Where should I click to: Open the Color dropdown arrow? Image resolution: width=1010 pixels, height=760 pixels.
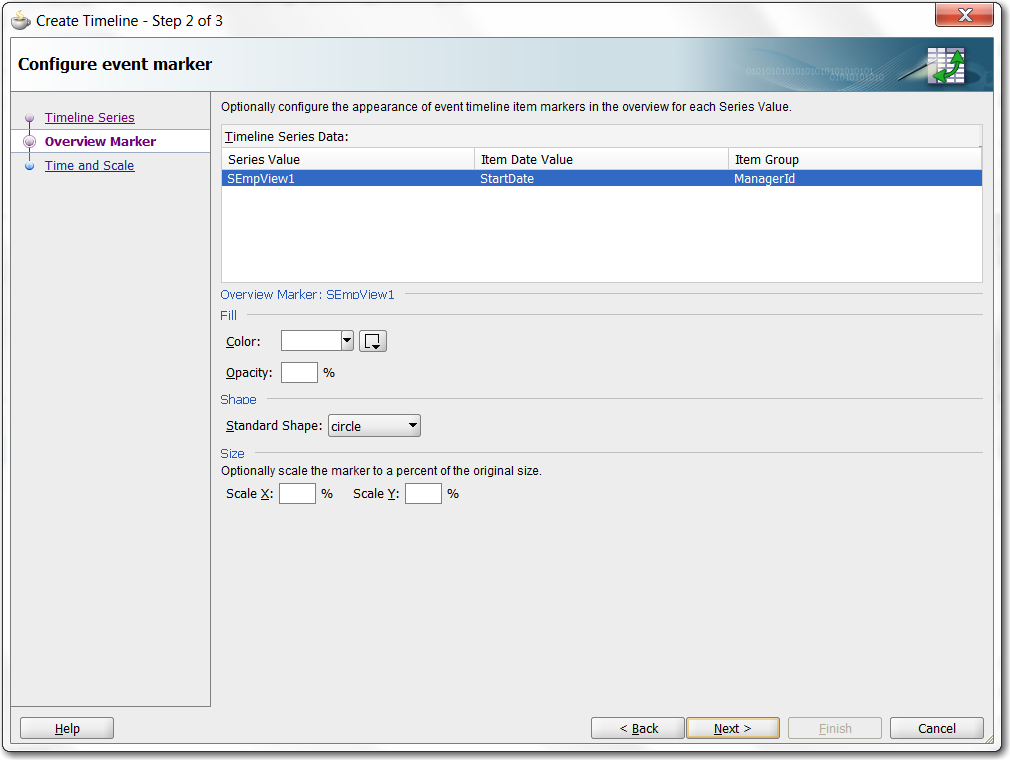point(347,341)
